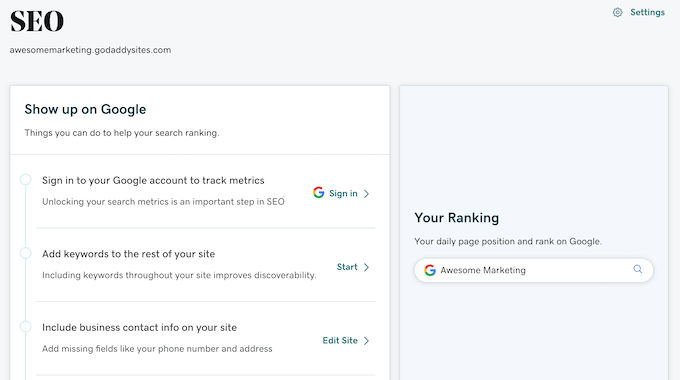The width and height of the screenshot is (680, 380).
Task: Click the awesomemarketing.godaddysites.com site address
Action: 90,50
